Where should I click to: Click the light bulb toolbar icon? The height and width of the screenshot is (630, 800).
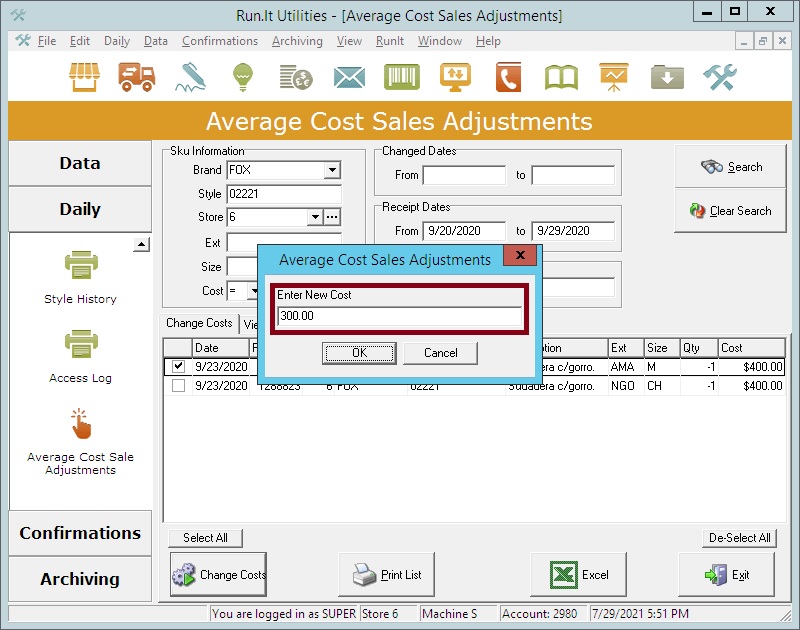(x=243, y=77)
